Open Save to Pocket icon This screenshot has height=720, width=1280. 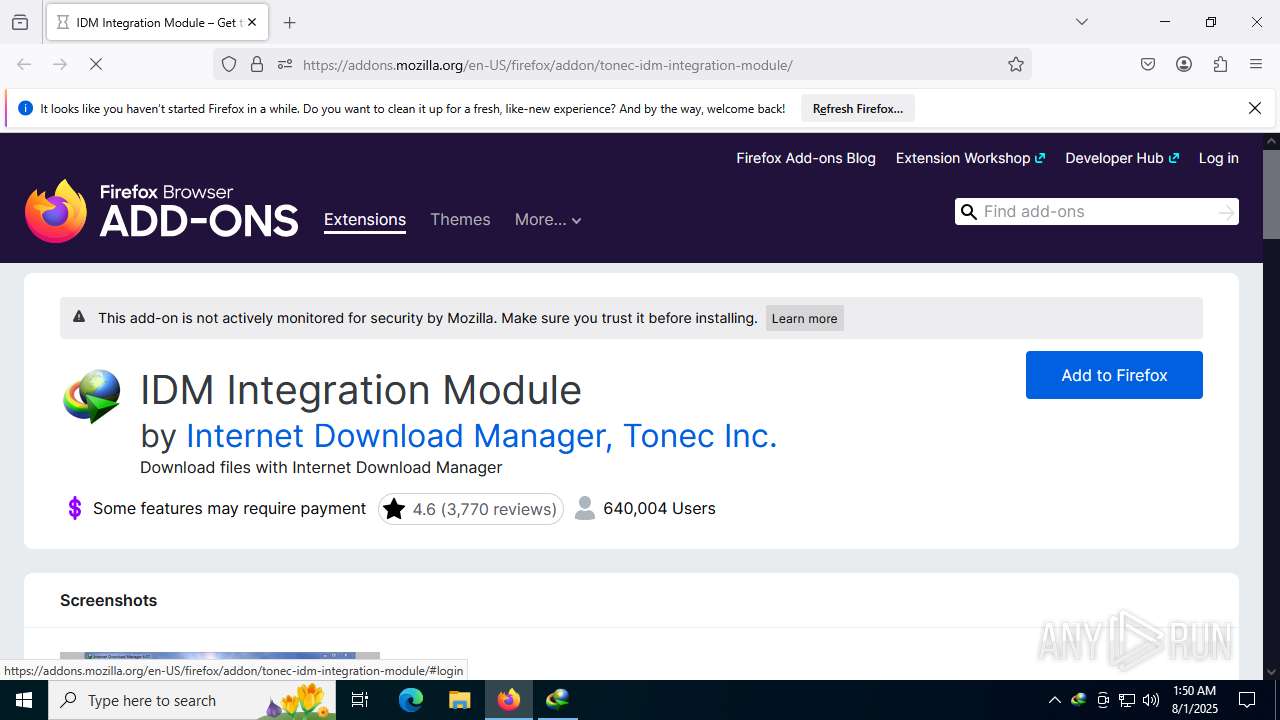(x=1148, y=64)
